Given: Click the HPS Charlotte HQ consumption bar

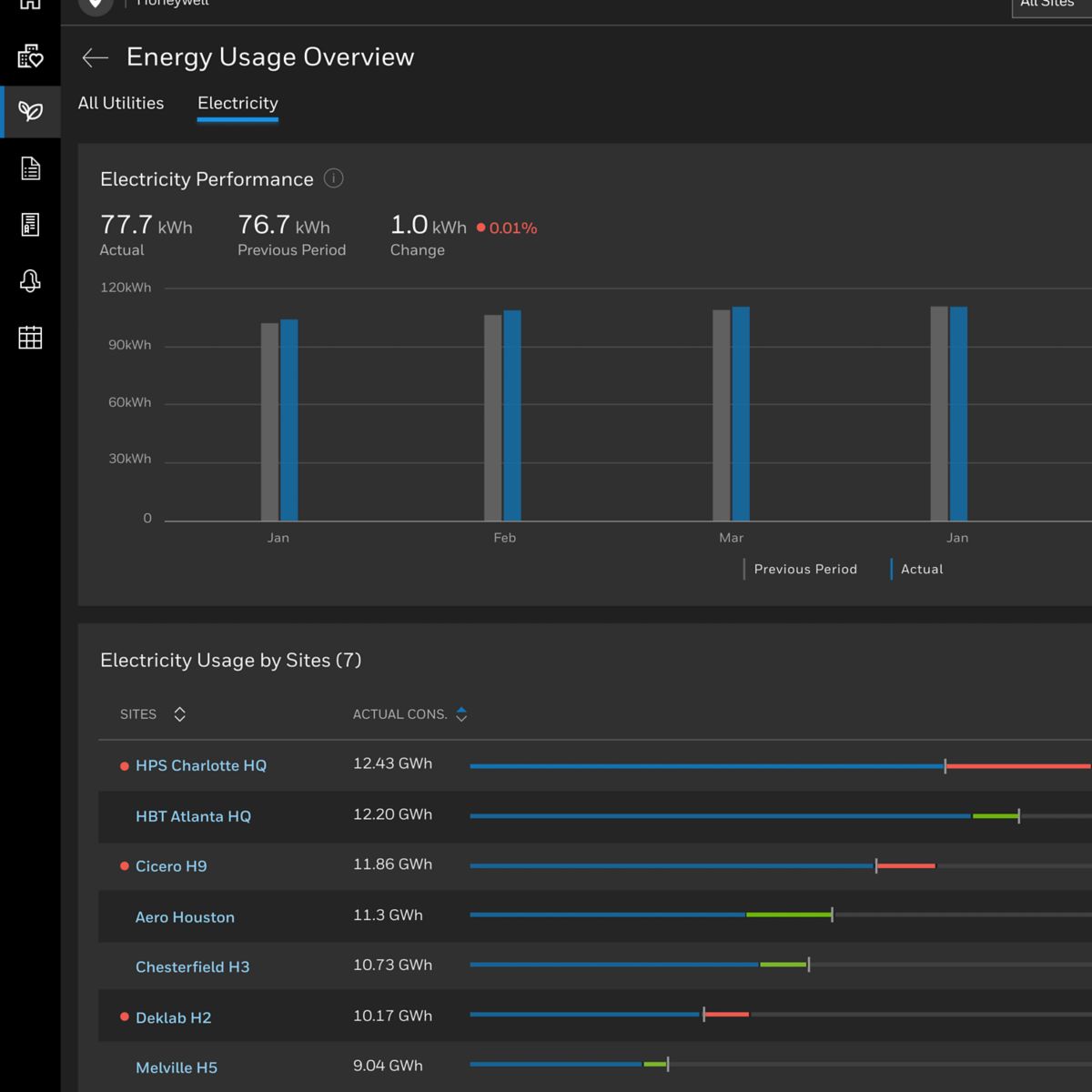Looking at the screenshot, I should click(780, 766).
